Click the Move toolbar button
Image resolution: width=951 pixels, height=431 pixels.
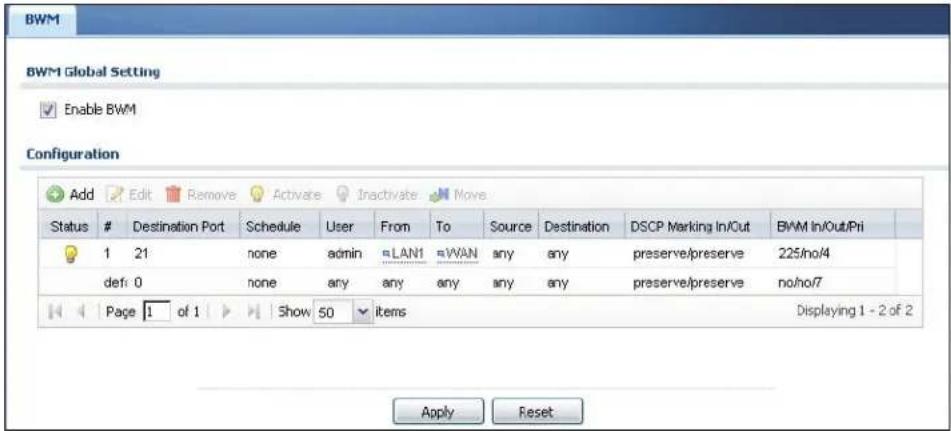tap(458, 195)
